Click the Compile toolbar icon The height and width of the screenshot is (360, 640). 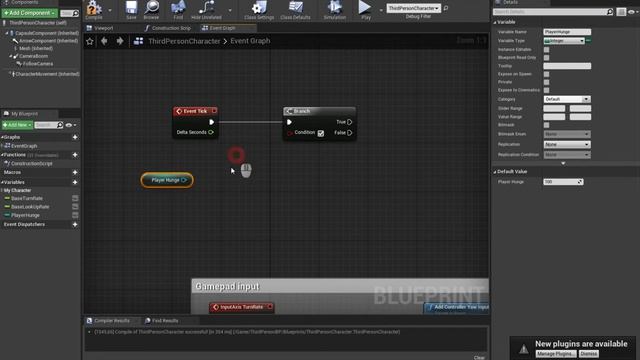click(94, 9)
